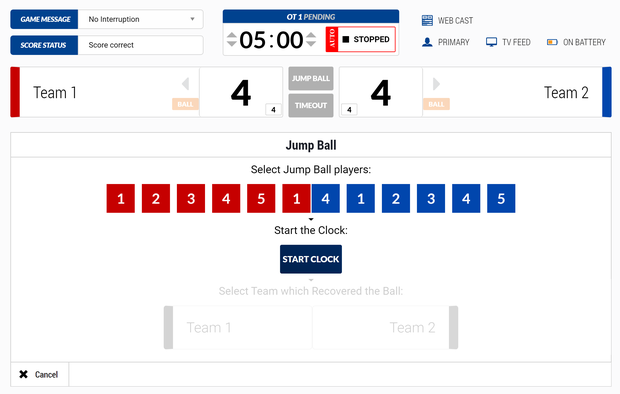Screen dimensions: 620x394
Task: Toggle the red AUTO clock mode
Action: 332,39
